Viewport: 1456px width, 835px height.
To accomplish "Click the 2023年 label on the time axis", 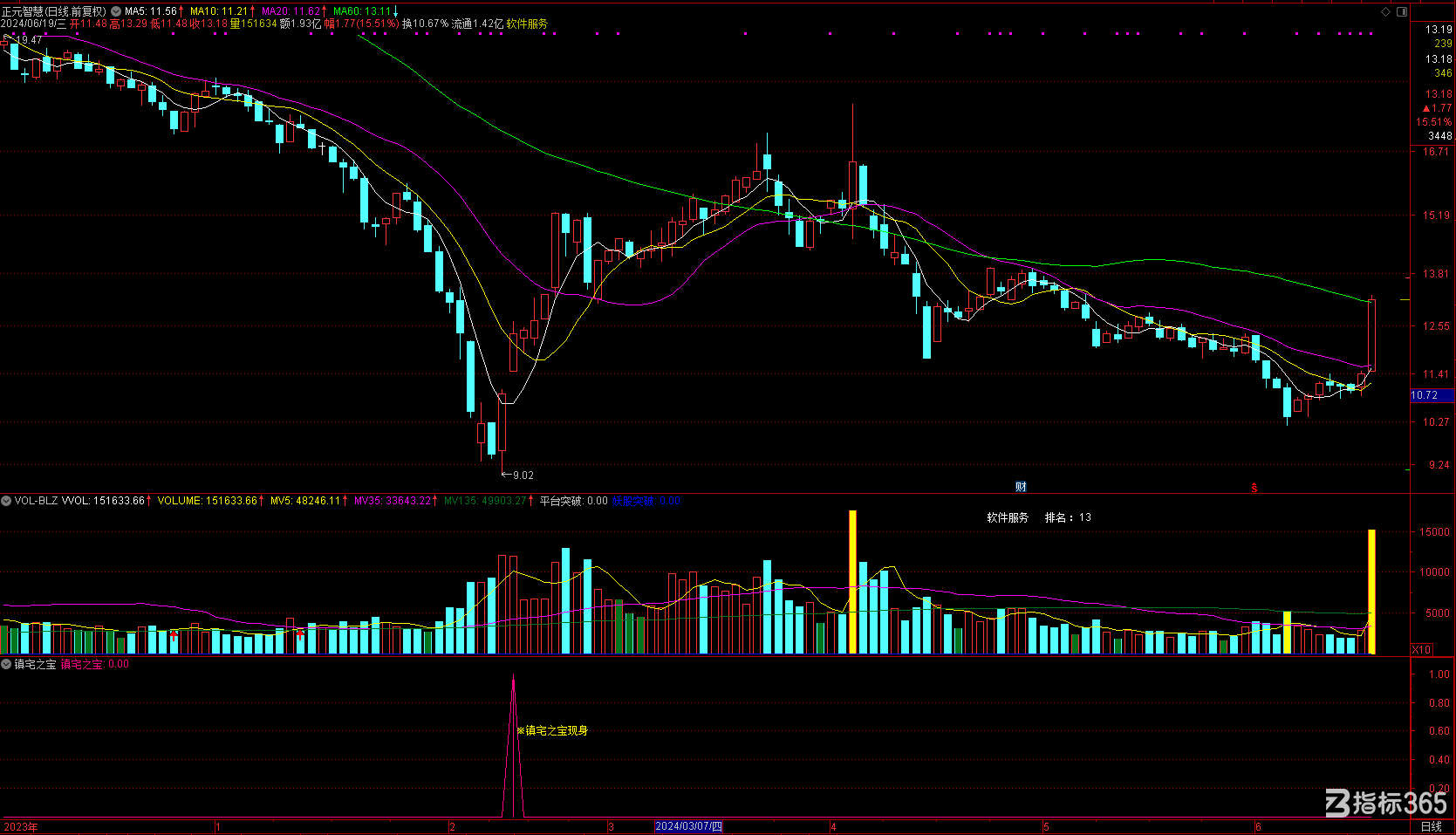I will point(21,826).
